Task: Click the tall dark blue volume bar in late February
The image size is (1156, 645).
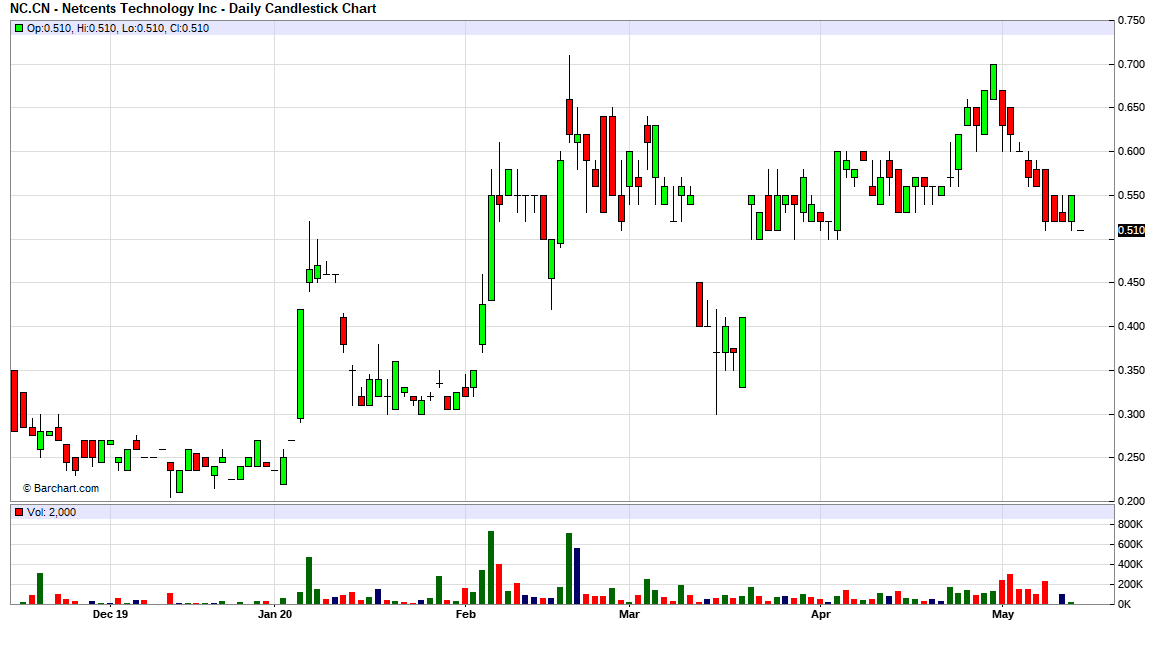Action: click(577, 576)
